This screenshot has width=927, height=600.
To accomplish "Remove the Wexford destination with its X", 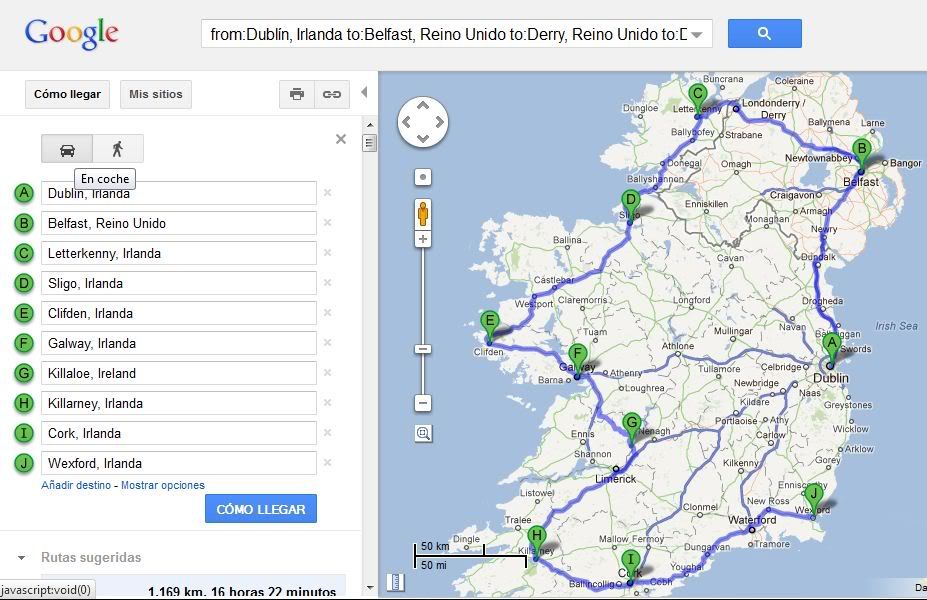I will click(328, 463).
